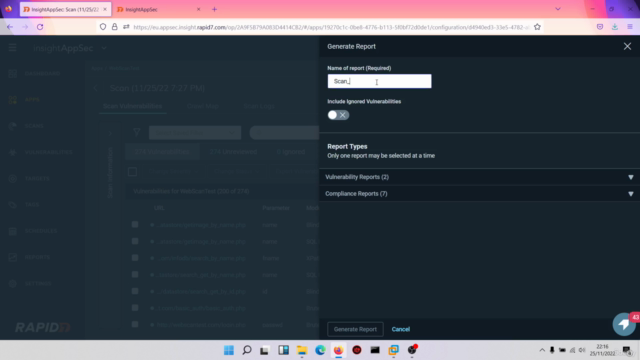The height and width of the screenshot is (360, 640).
Task: Show site security lock information
Action: click(x=115, y=27)
